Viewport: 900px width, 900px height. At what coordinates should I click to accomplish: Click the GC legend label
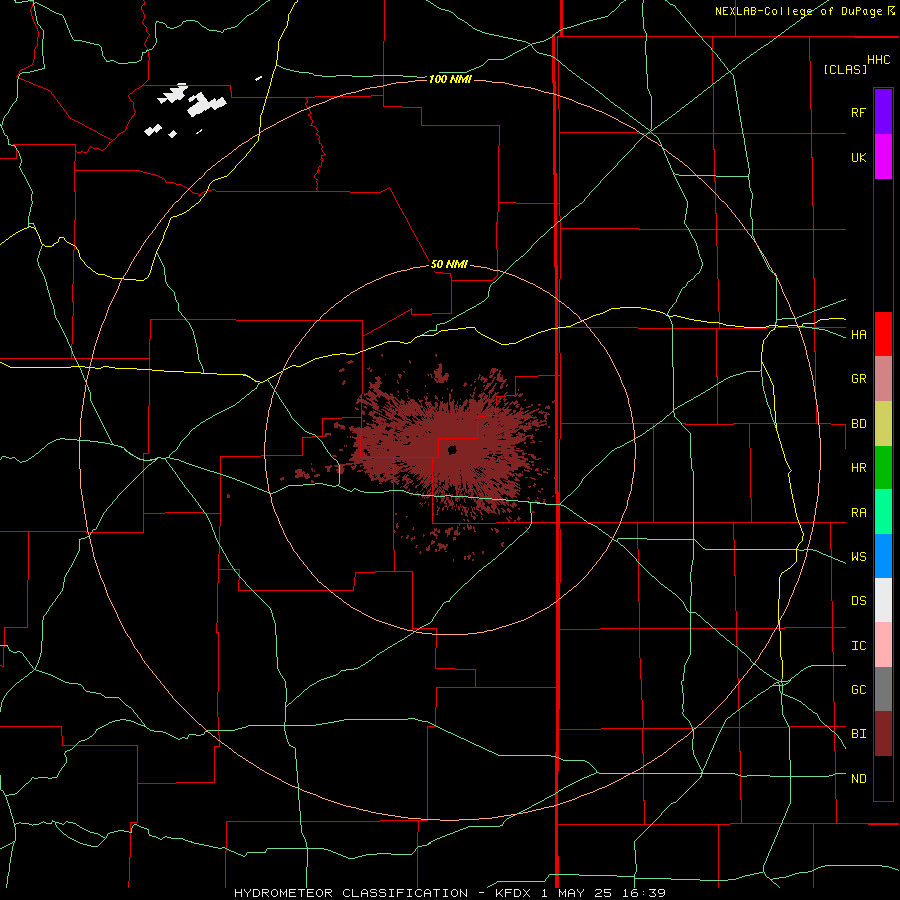pos(858,690)
